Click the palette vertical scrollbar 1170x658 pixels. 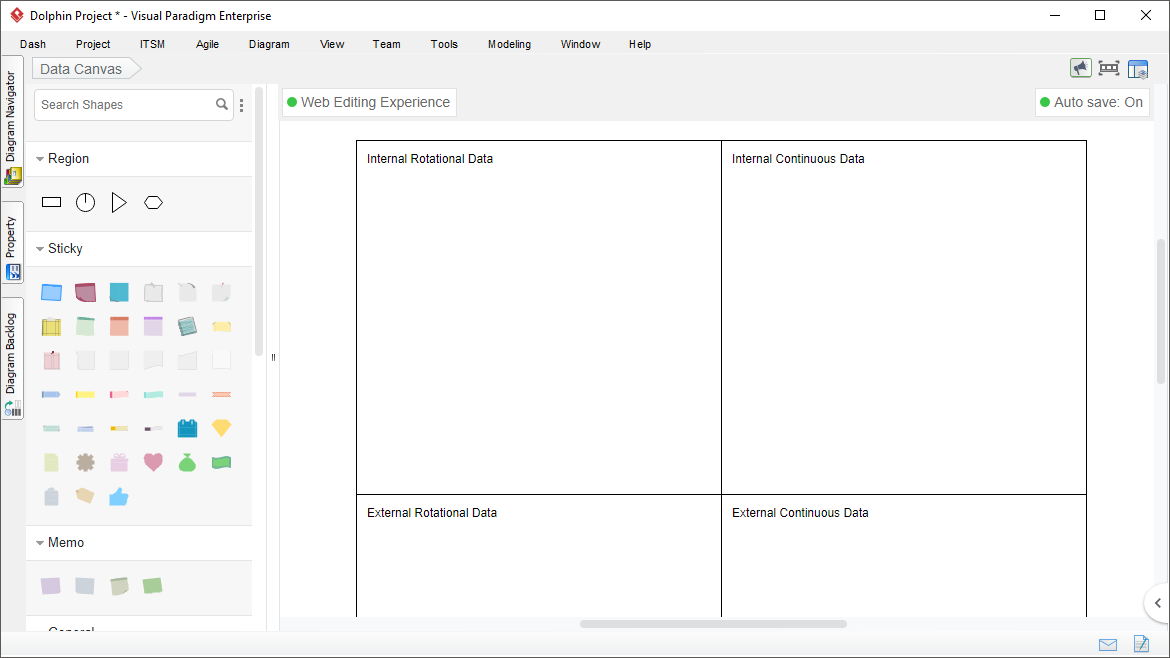tap(259, 222)
